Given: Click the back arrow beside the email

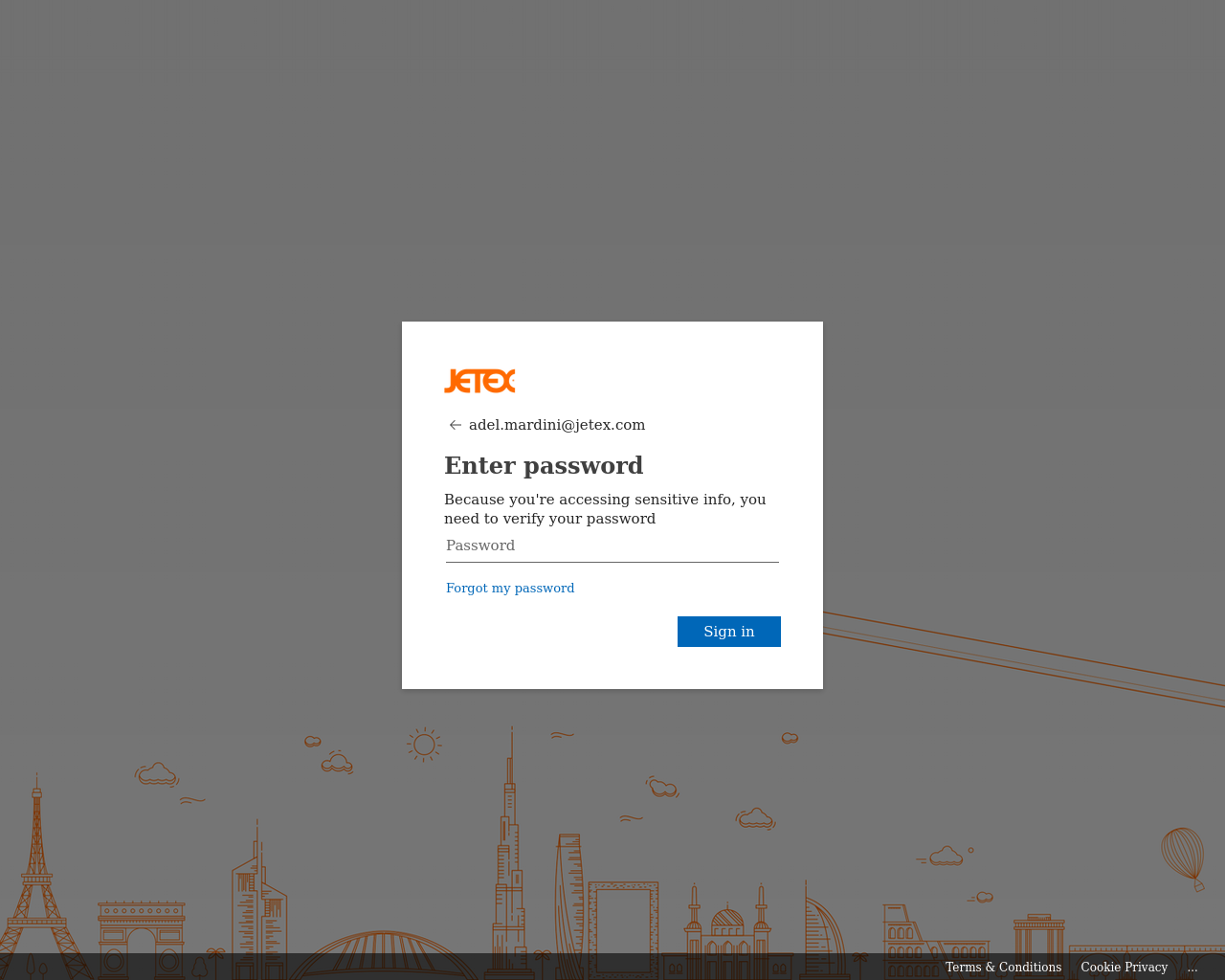Looking at the screenshot, I should click(456, 425).
